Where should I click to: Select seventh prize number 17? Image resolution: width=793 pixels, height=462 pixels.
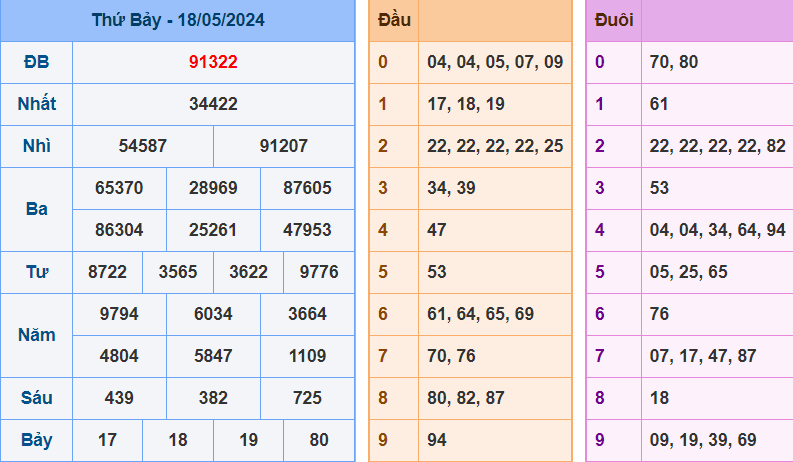pyautogui.click(x=107, y=440)
